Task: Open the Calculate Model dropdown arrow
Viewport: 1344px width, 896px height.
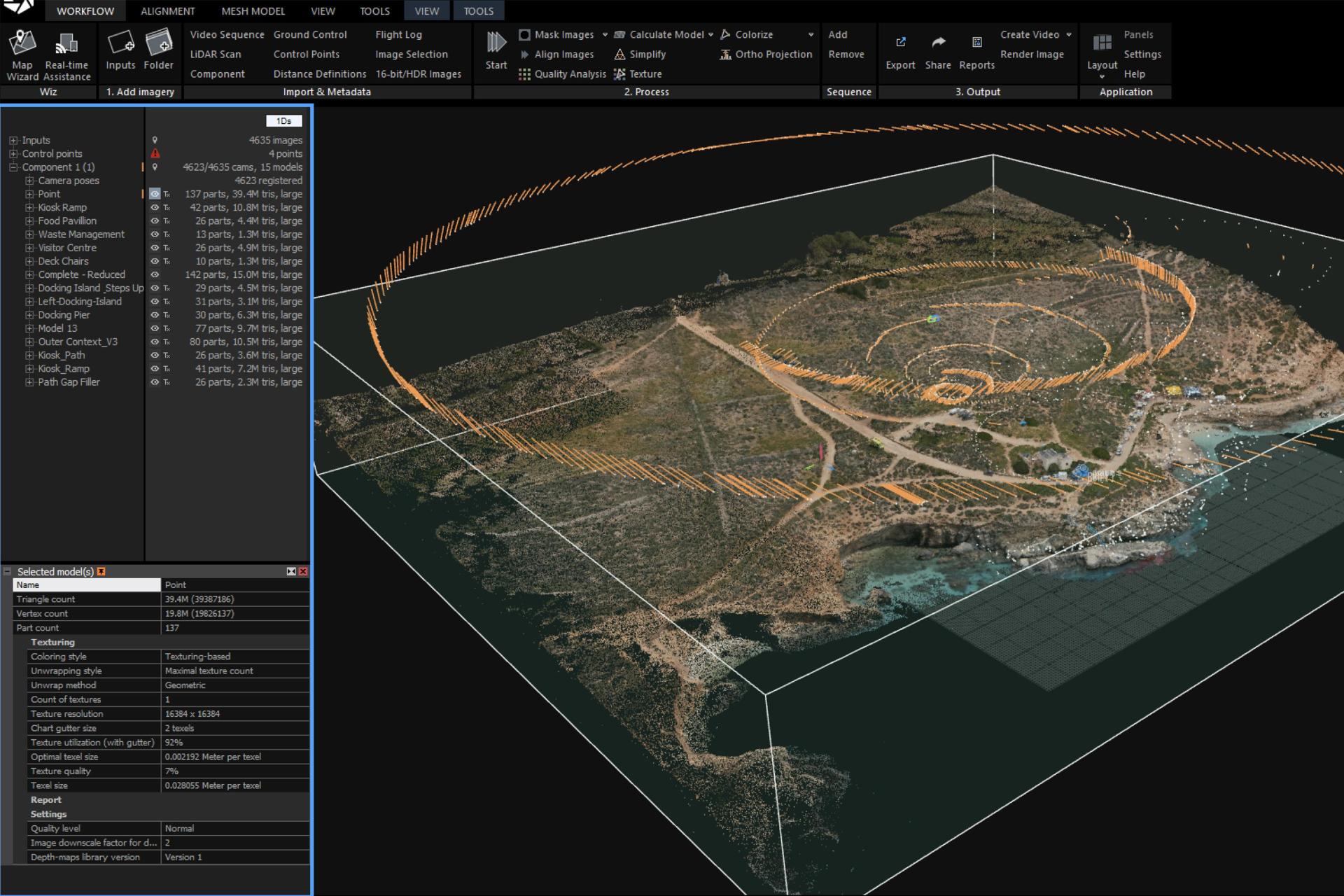Action: pyautogui.click(x=710, y=34)
